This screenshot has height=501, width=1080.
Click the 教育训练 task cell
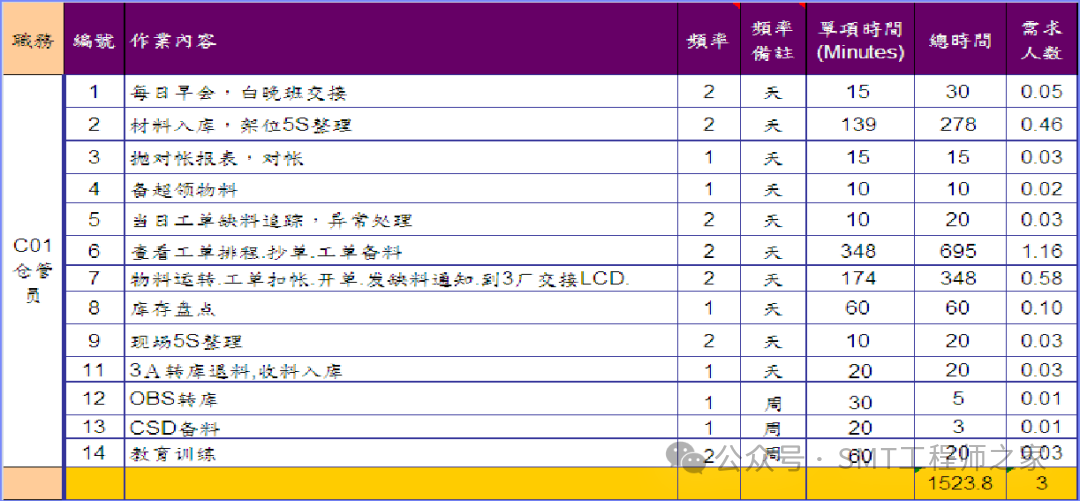[x=400, y=454]
